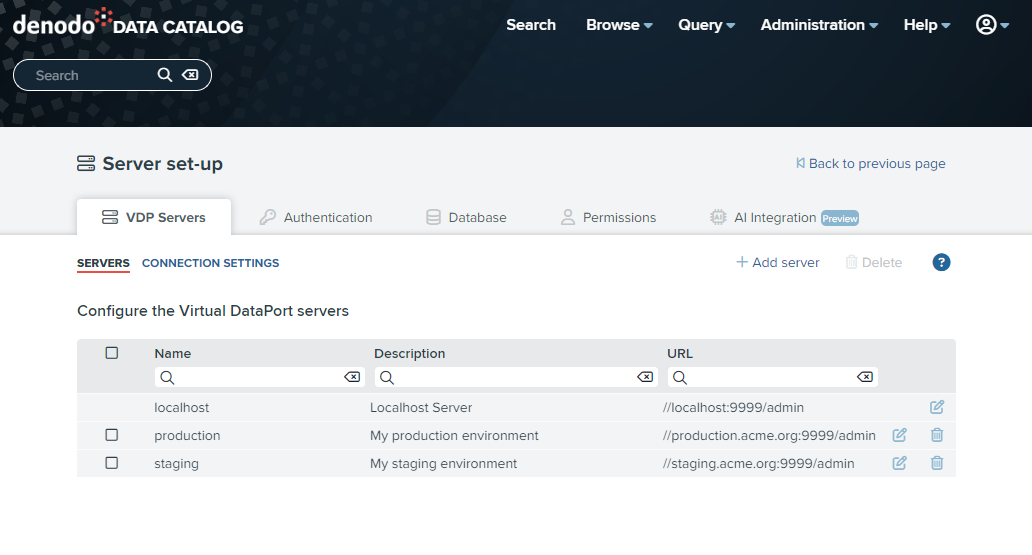Go back via Back to previous page

(x=870, y=163)
